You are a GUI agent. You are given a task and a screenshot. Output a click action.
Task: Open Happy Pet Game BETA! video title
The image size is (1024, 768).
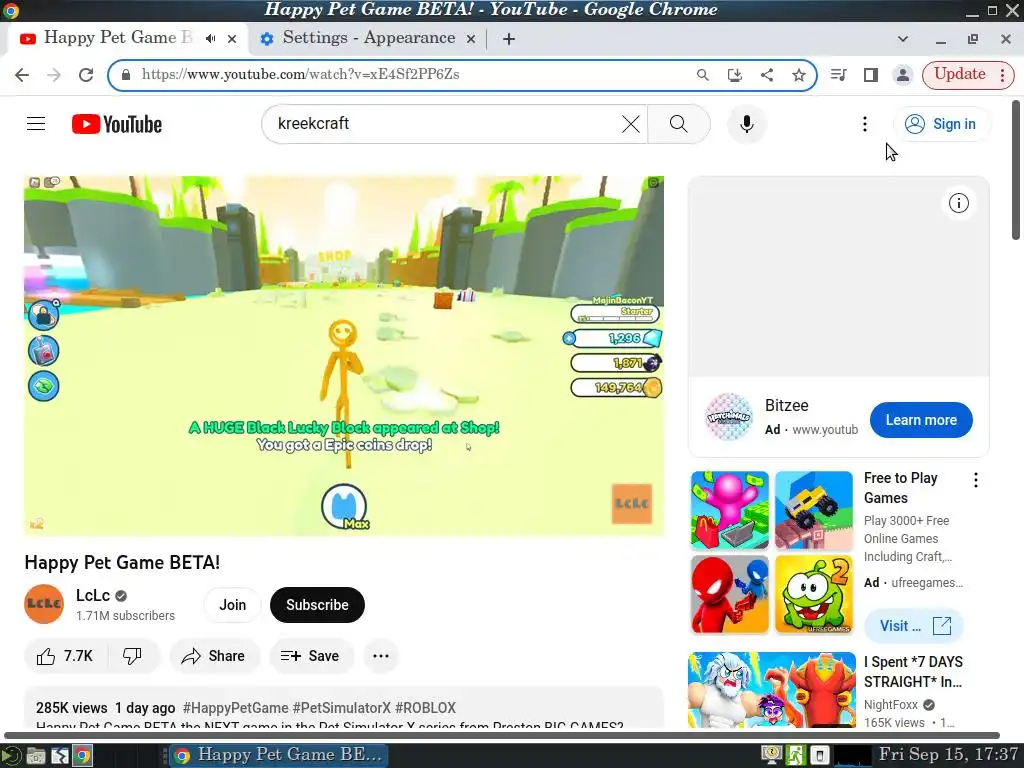[x=122, y=562]
